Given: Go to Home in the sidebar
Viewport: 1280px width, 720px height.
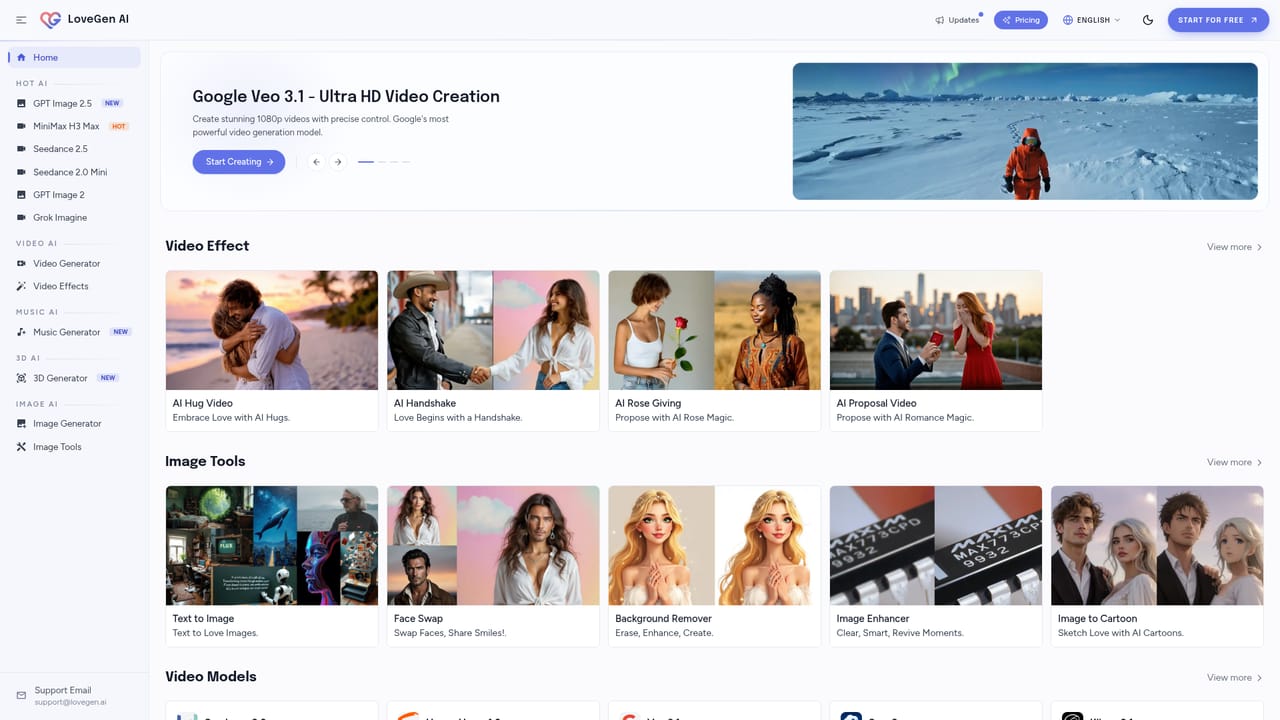Looking at the screenshot, I should point(74,57).
